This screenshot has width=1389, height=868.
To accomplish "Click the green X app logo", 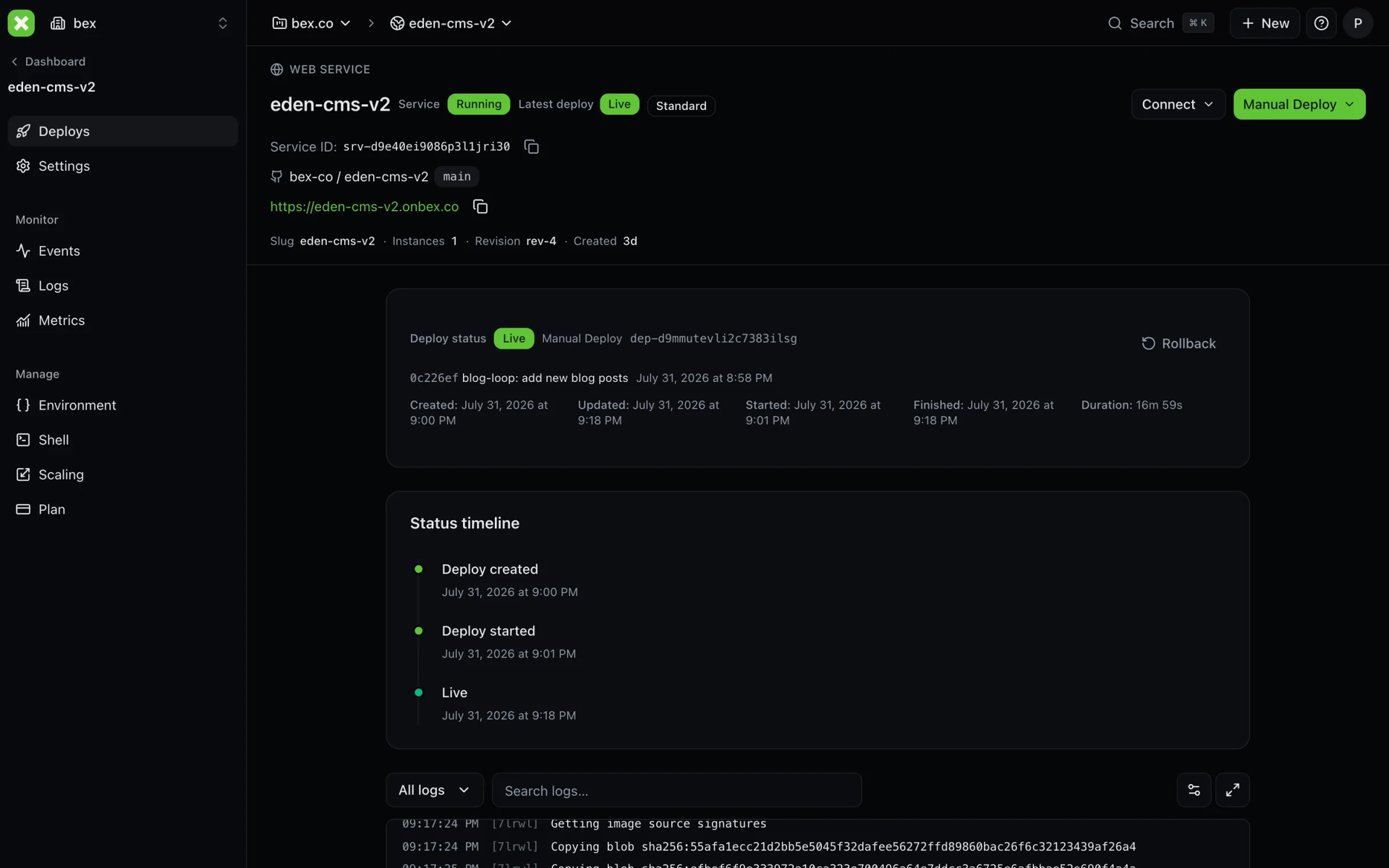I will tap(21, 23).
